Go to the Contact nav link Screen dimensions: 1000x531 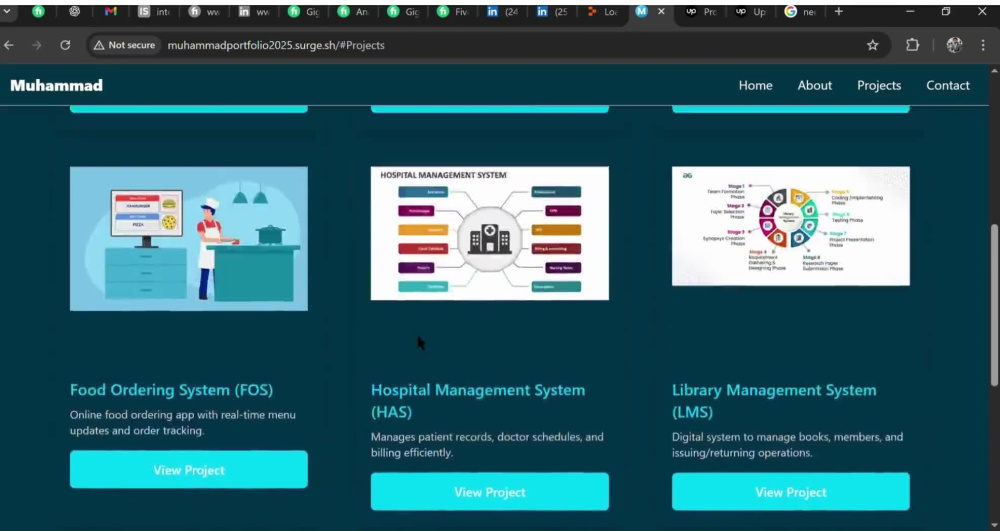coord(948,85)
